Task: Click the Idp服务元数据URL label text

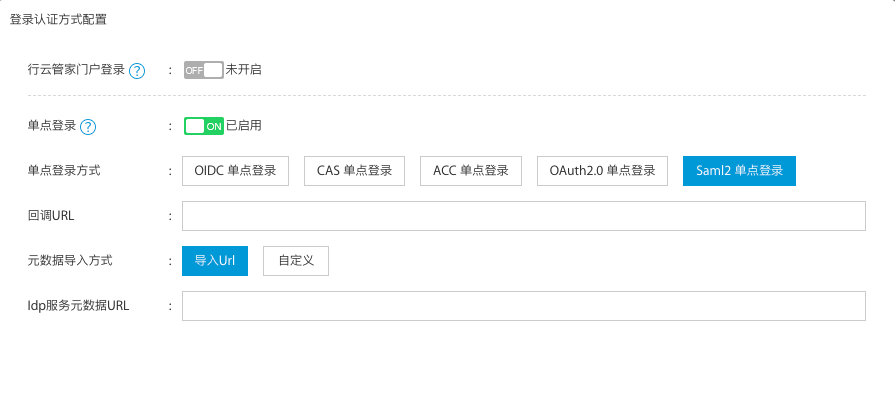Action: point(79,306)
